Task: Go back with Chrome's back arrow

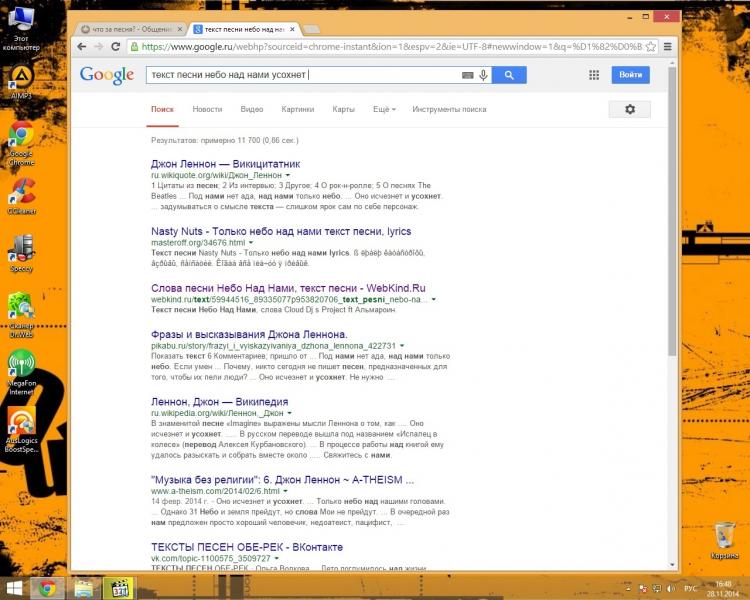Action: [82, 46]
